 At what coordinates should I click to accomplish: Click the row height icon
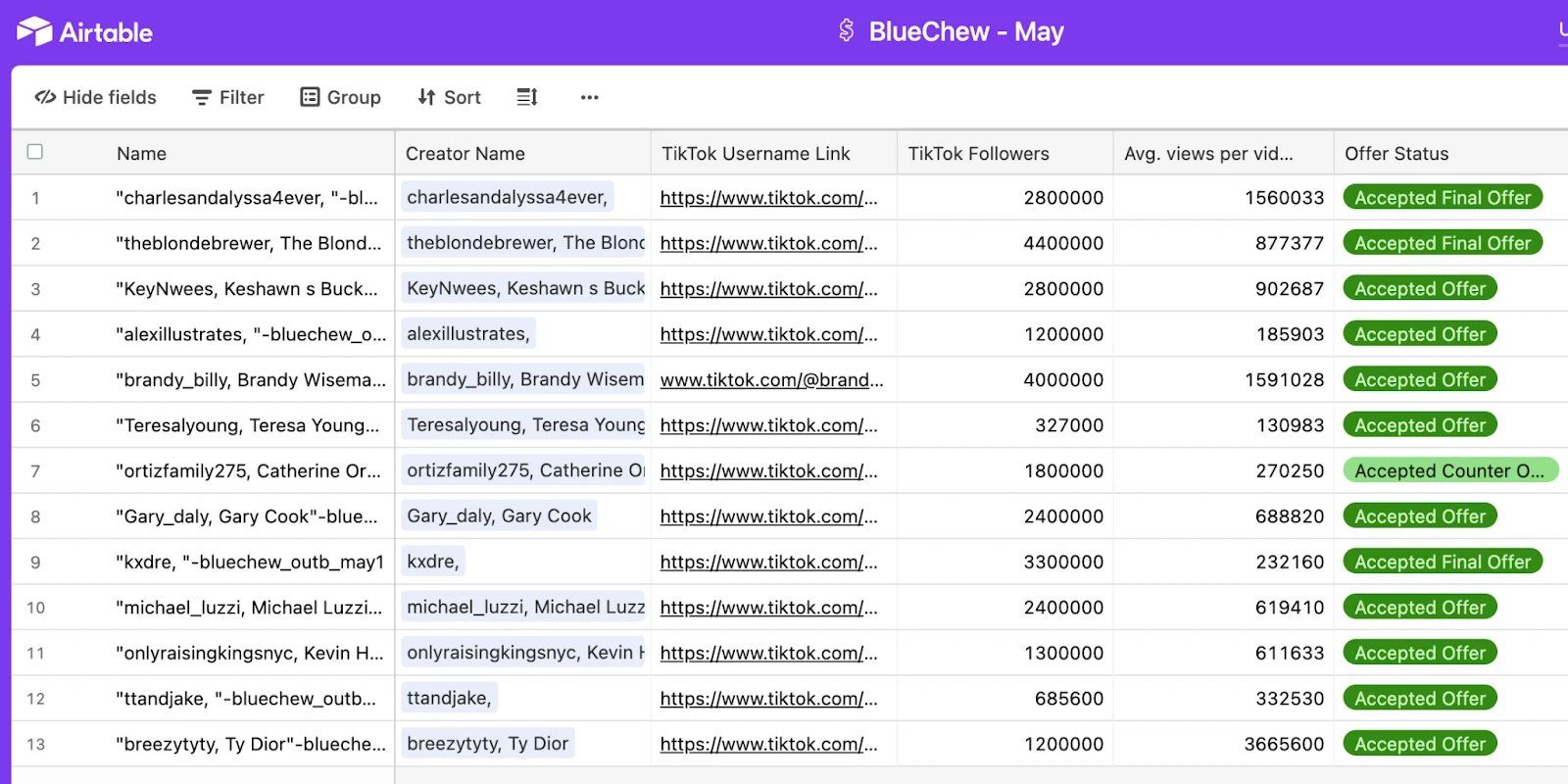[527, 97]
